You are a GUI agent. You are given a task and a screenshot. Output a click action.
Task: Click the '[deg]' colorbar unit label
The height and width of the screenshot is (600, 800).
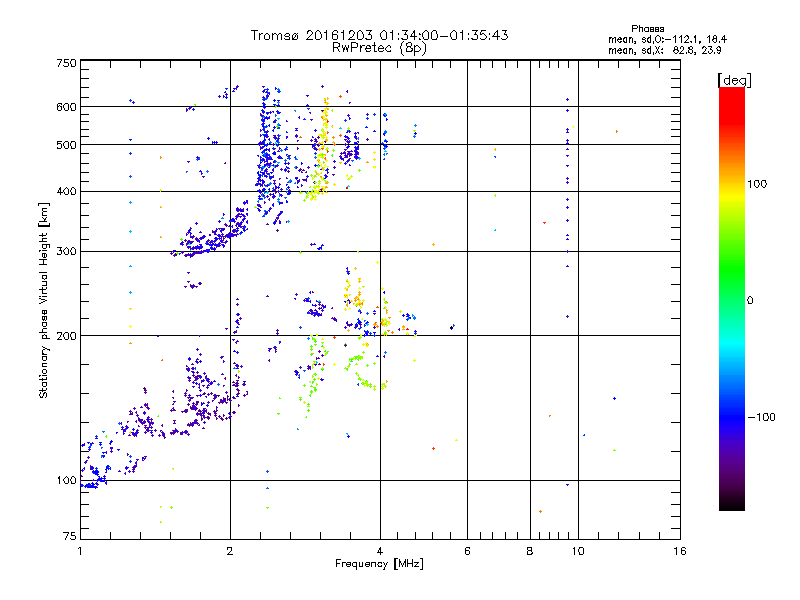pyautogui.click(x=734, y=80)
